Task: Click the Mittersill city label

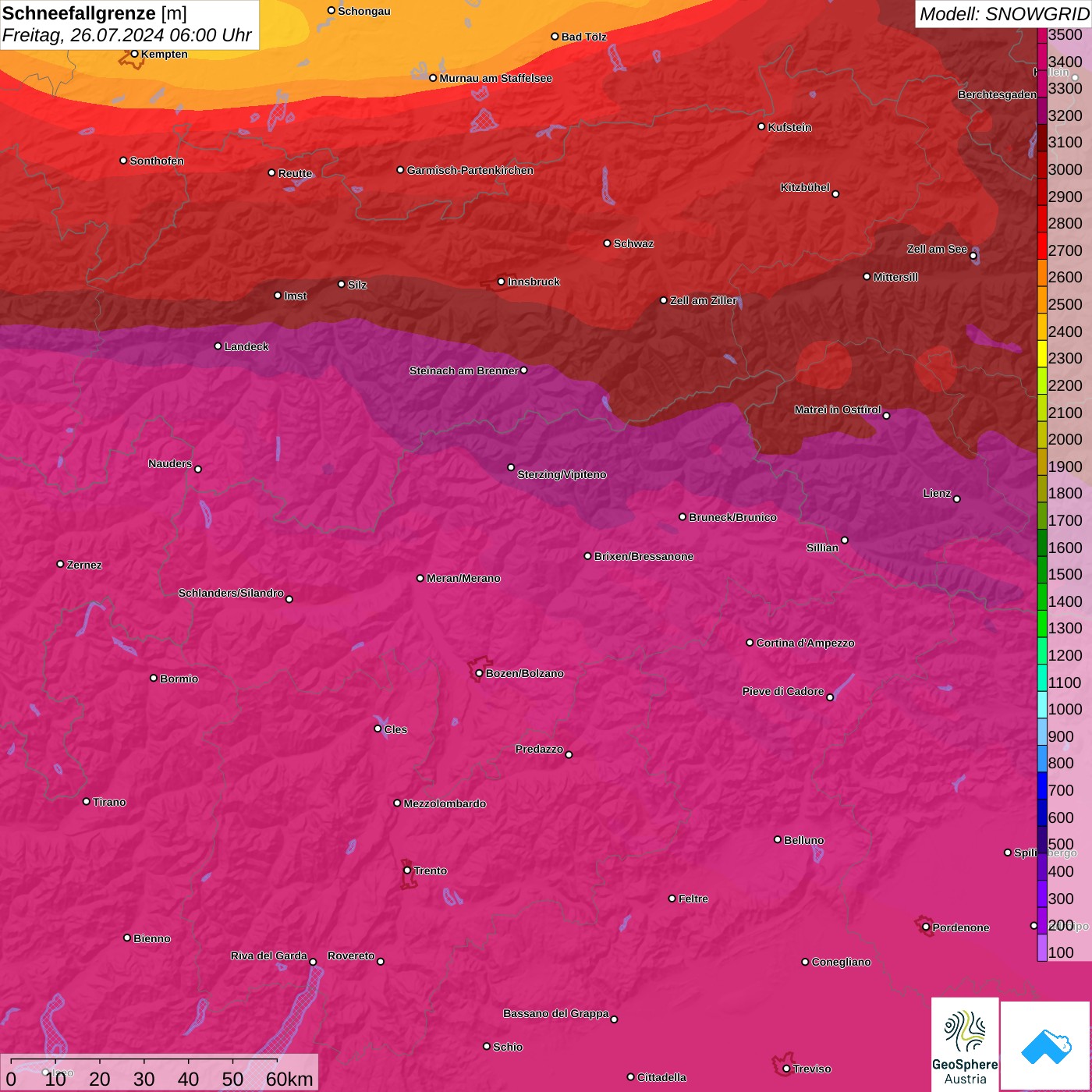Action: coord(895,277)
